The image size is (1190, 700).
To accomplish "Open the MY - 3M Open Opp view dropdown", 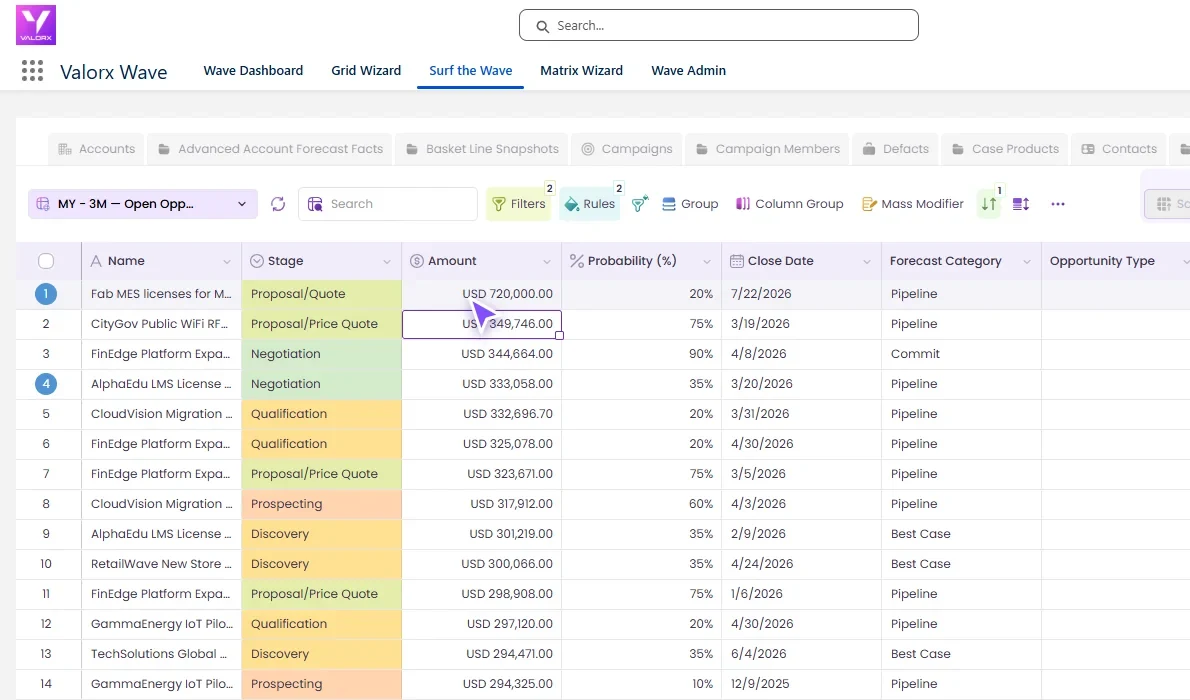I will [x=143, y=203].
